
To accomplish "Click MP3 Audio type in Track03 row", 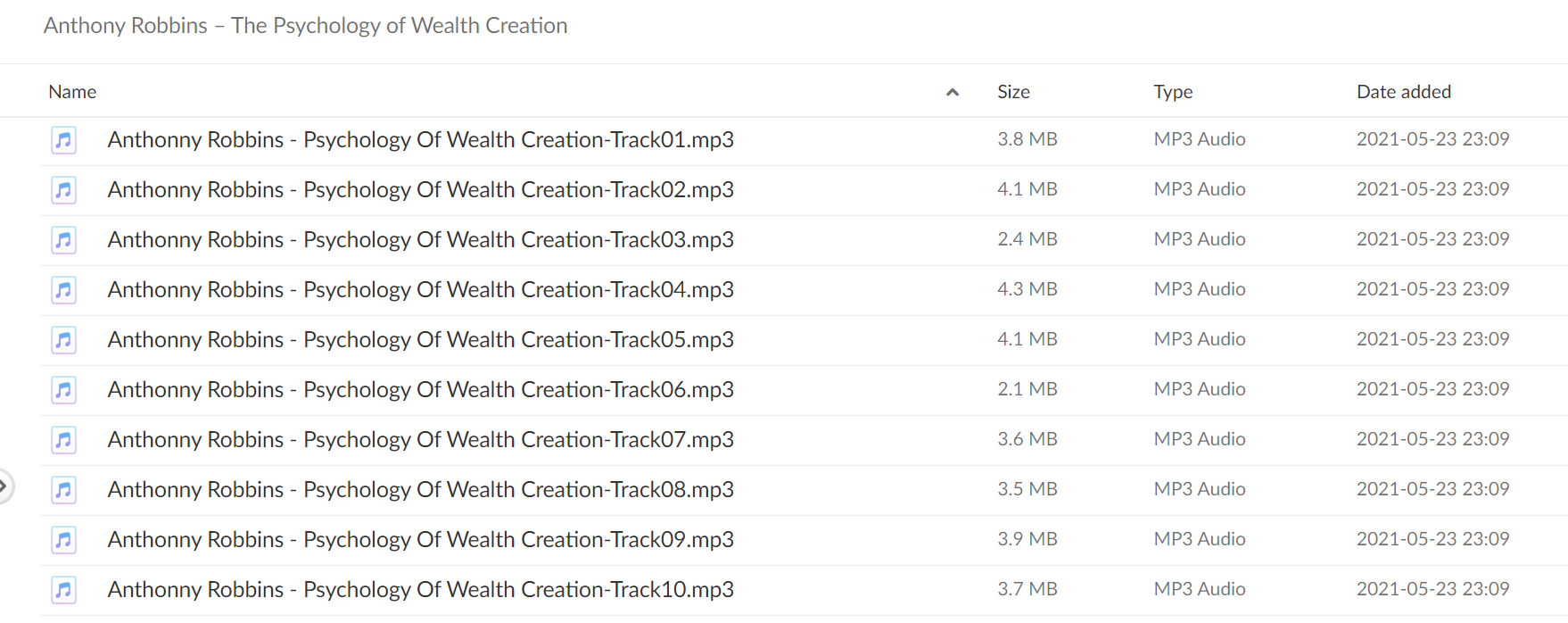I will (x=1200, y=239).
